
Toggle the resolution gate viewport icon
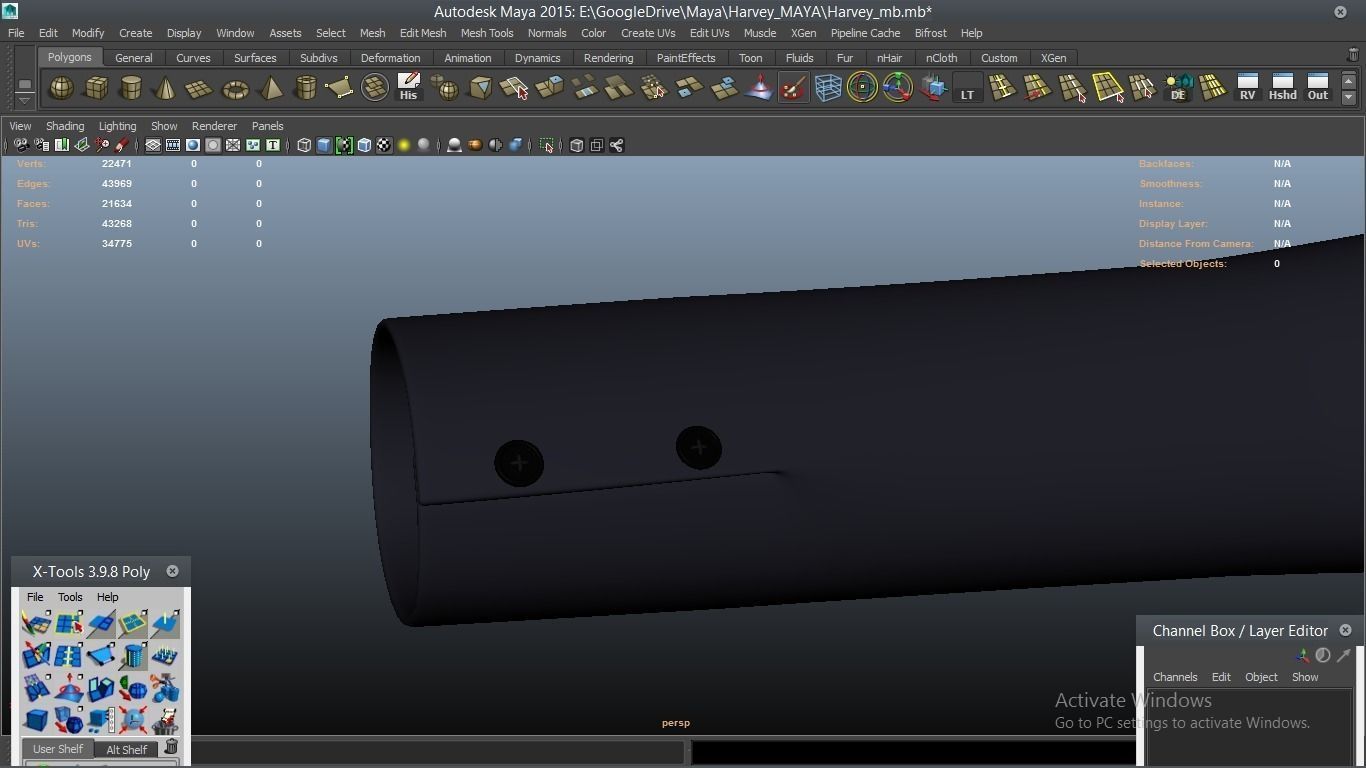point(193,145)
